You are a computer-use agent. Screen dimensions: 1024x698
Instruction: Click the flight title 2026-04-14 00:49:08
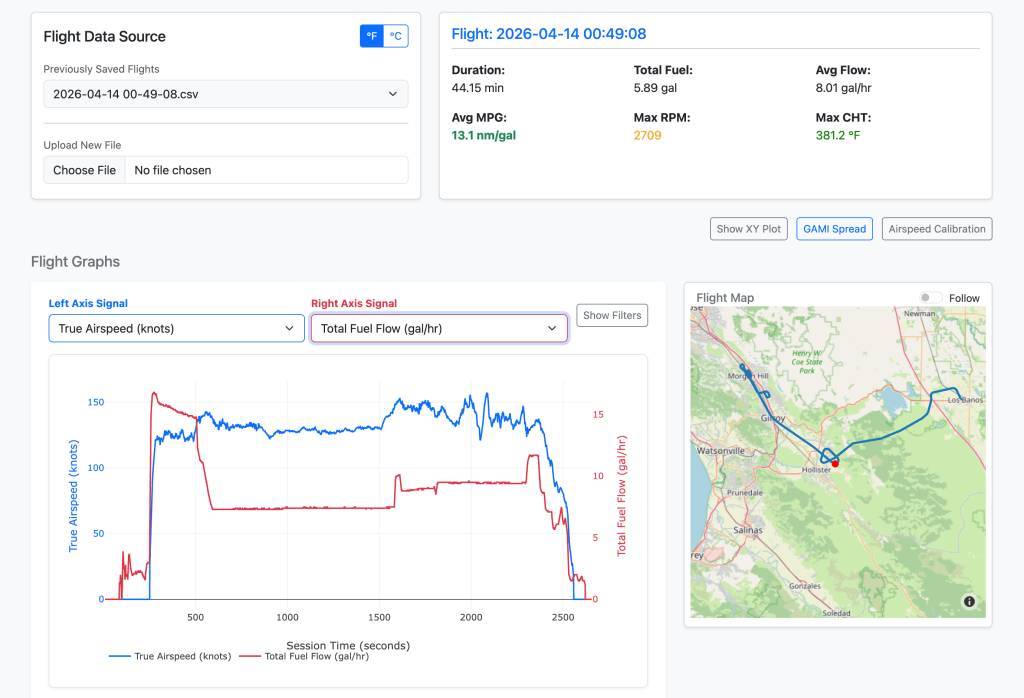(x=549, y=34)
